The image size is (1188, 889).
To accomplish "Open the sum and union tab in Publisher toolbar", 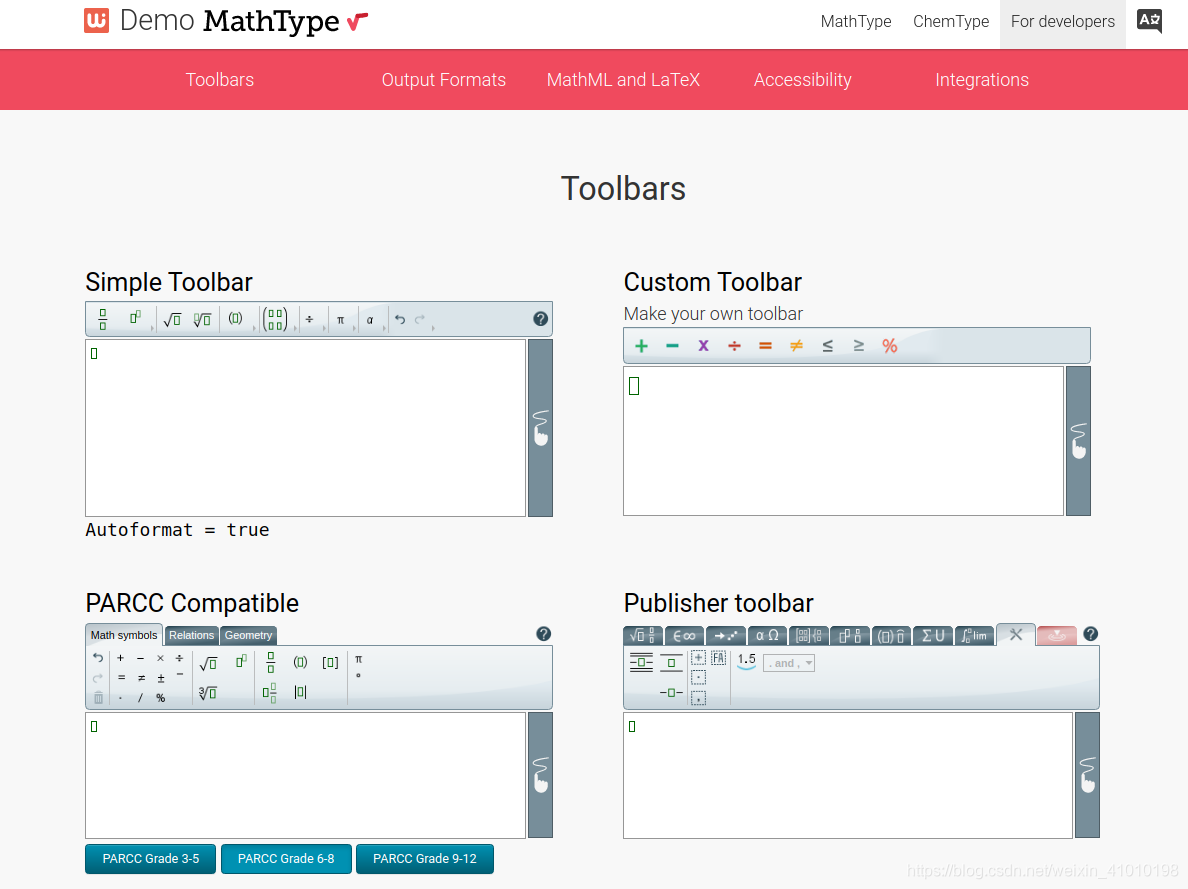I will [x=933, y=636].
